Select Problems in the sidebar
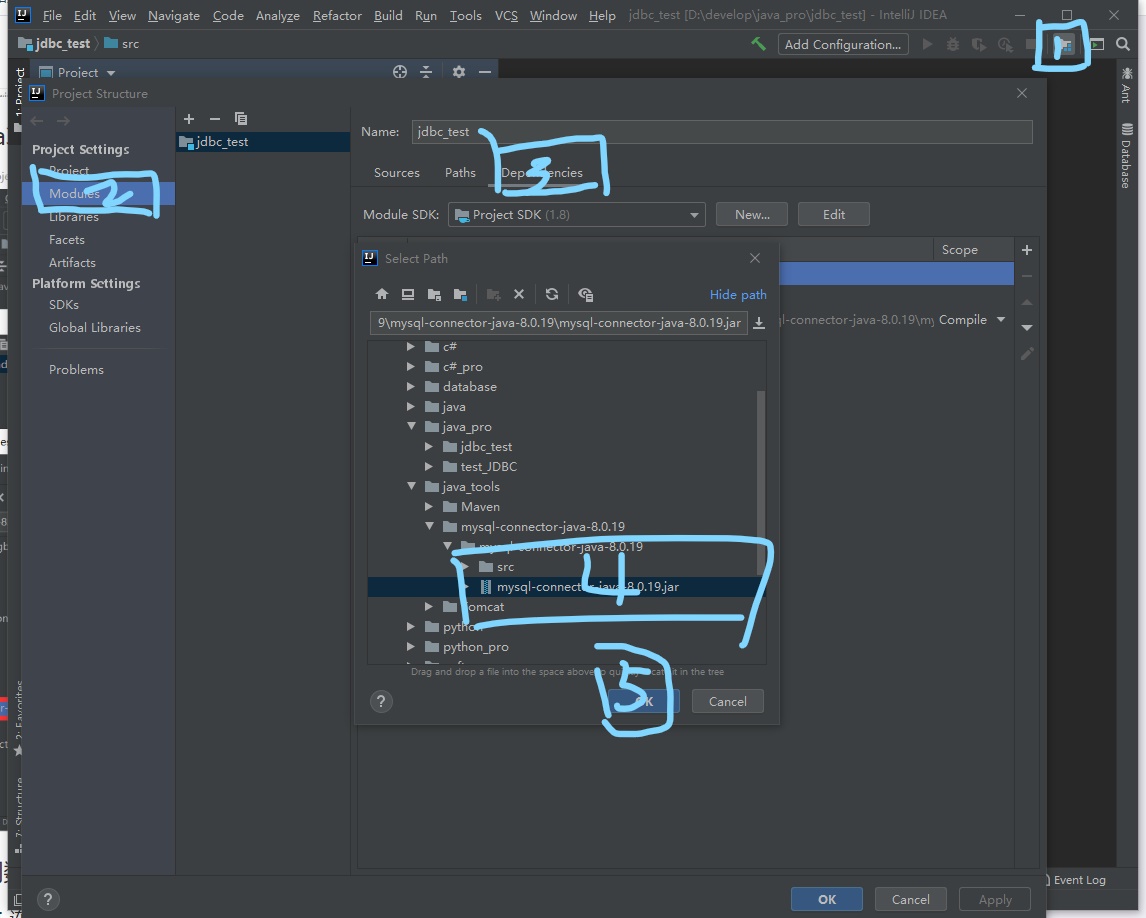Viewport: 1146px width, 918px height. (76, 370)
